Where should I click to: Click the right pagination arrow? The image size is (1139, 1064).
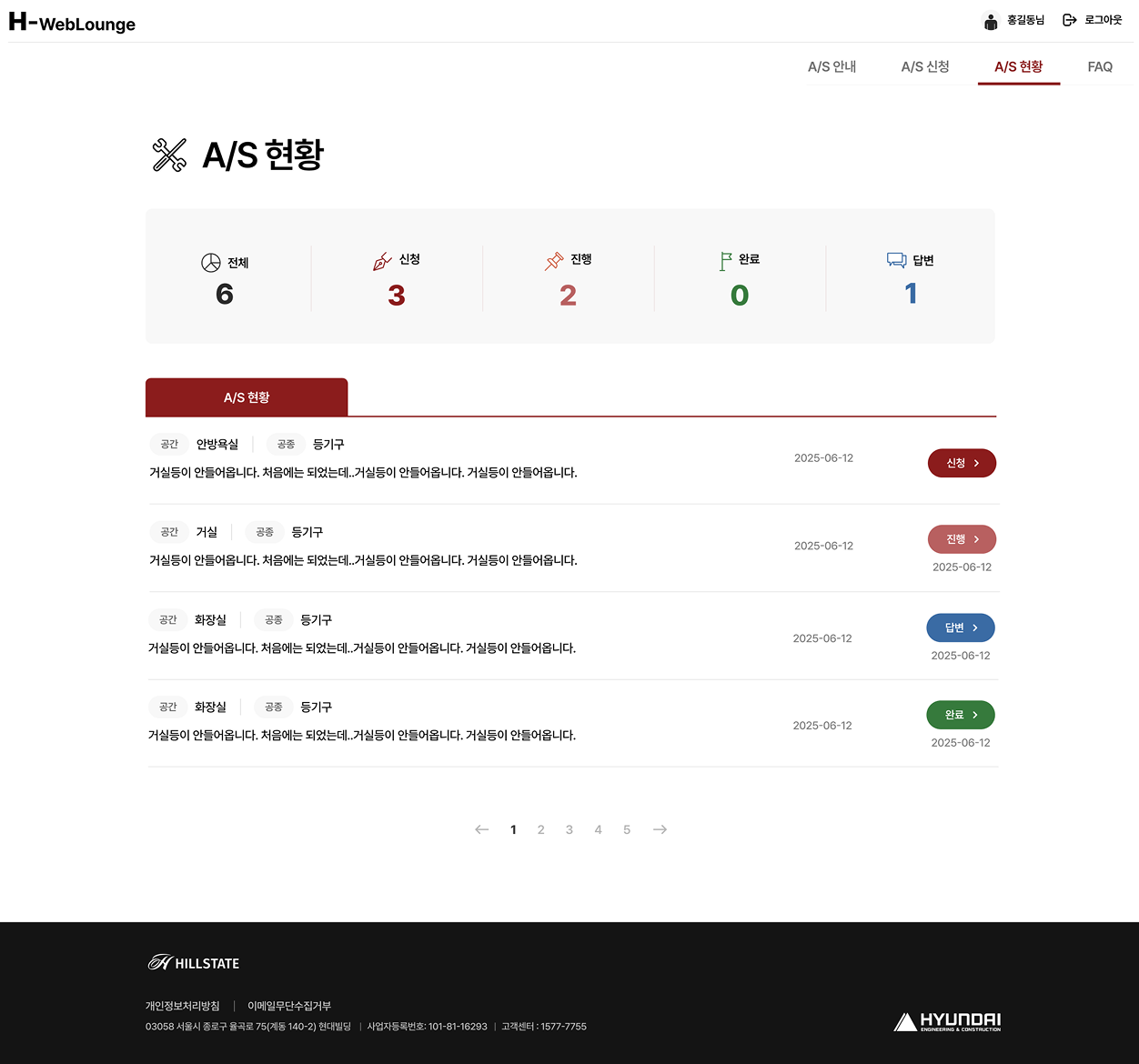660,829
